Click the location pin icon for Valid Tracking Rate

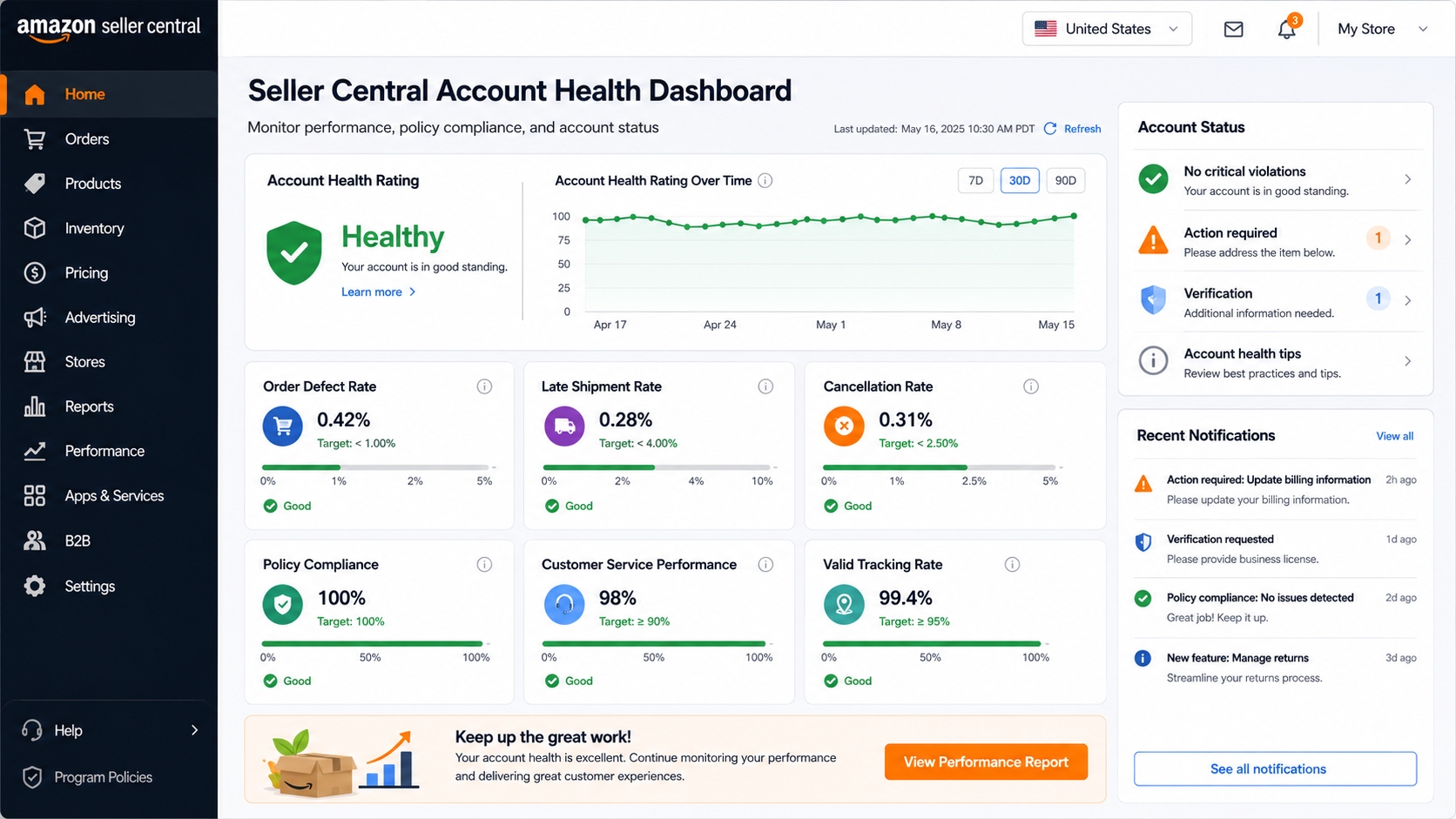pyautogui.click(x=844, y=604)
